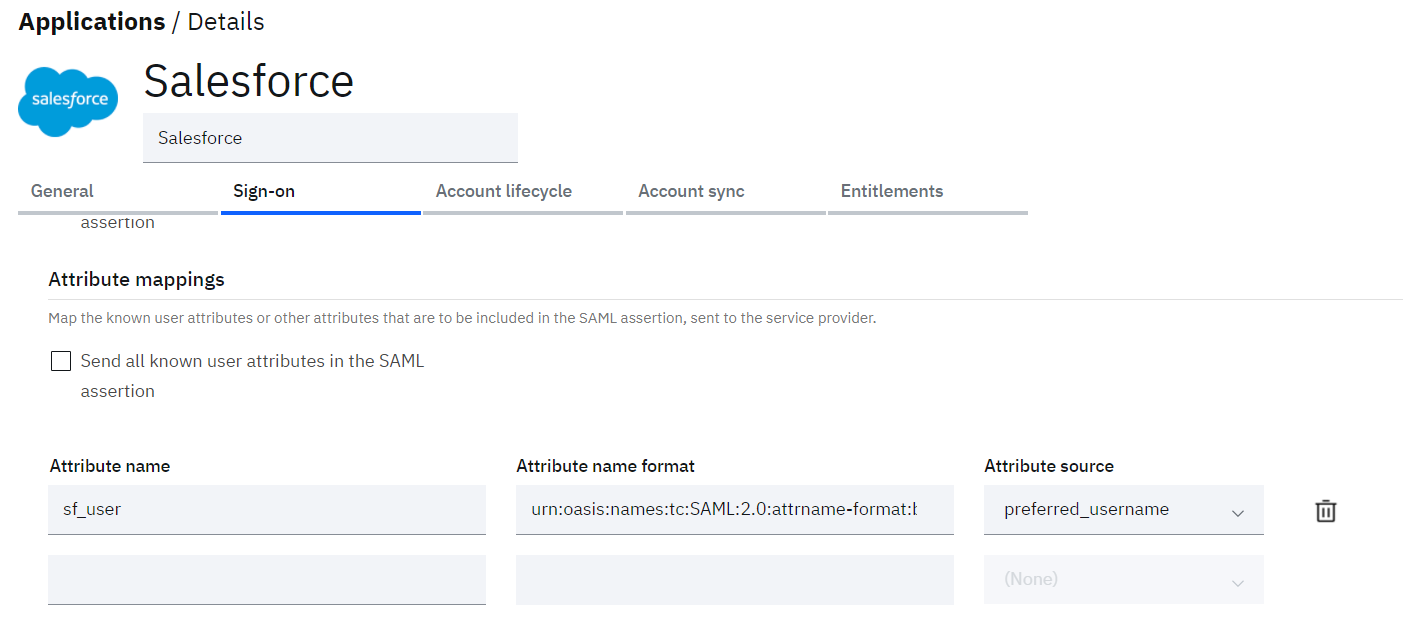Screen dimensions: 1403x617
Task: Click the Details breadcrumb text
Action: pos(226,22)
